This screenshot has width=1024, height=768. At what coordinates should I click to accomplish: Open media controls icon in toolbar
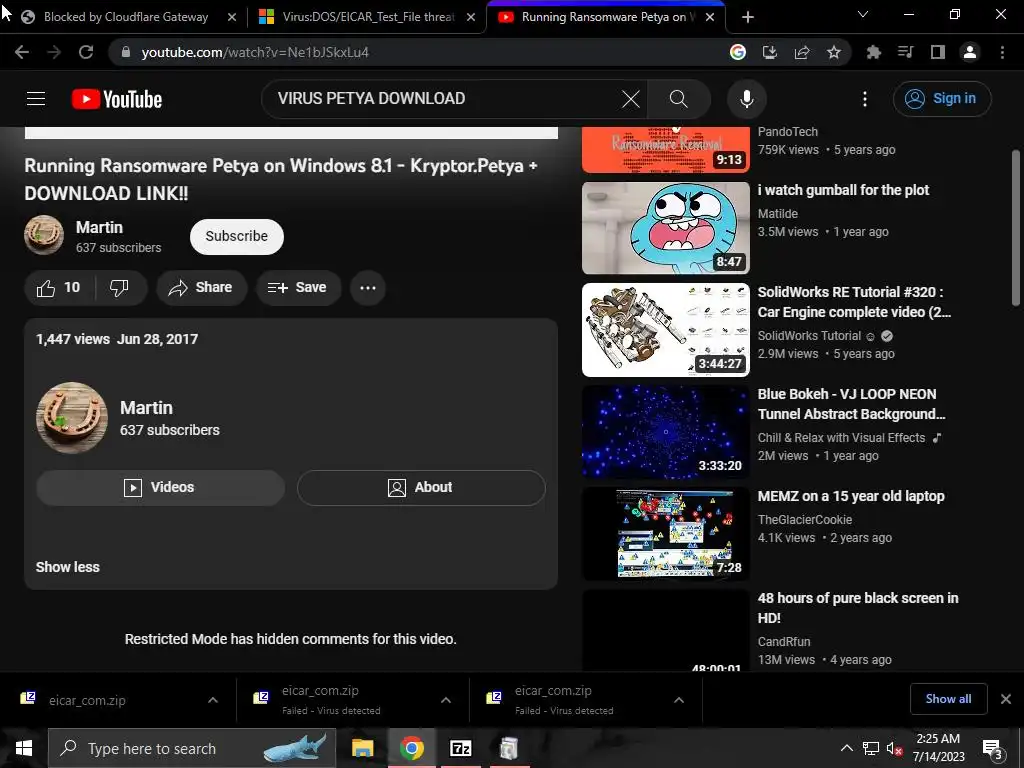tap(906, 52)
